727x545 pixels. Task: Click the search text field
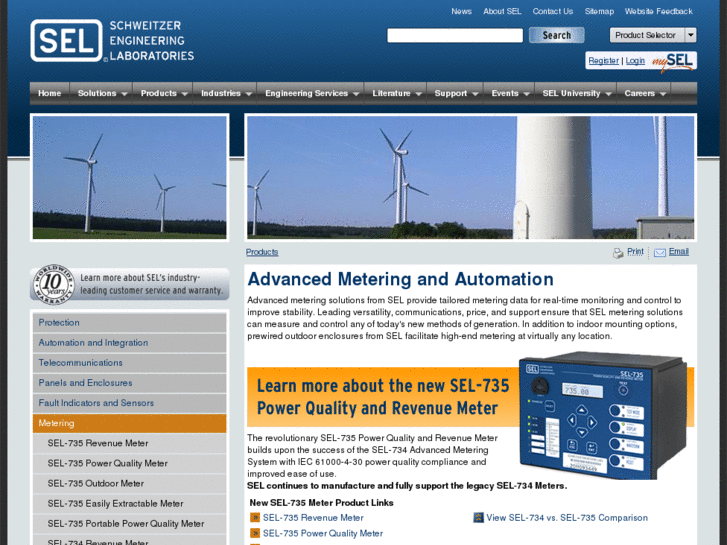coord(455,35)
